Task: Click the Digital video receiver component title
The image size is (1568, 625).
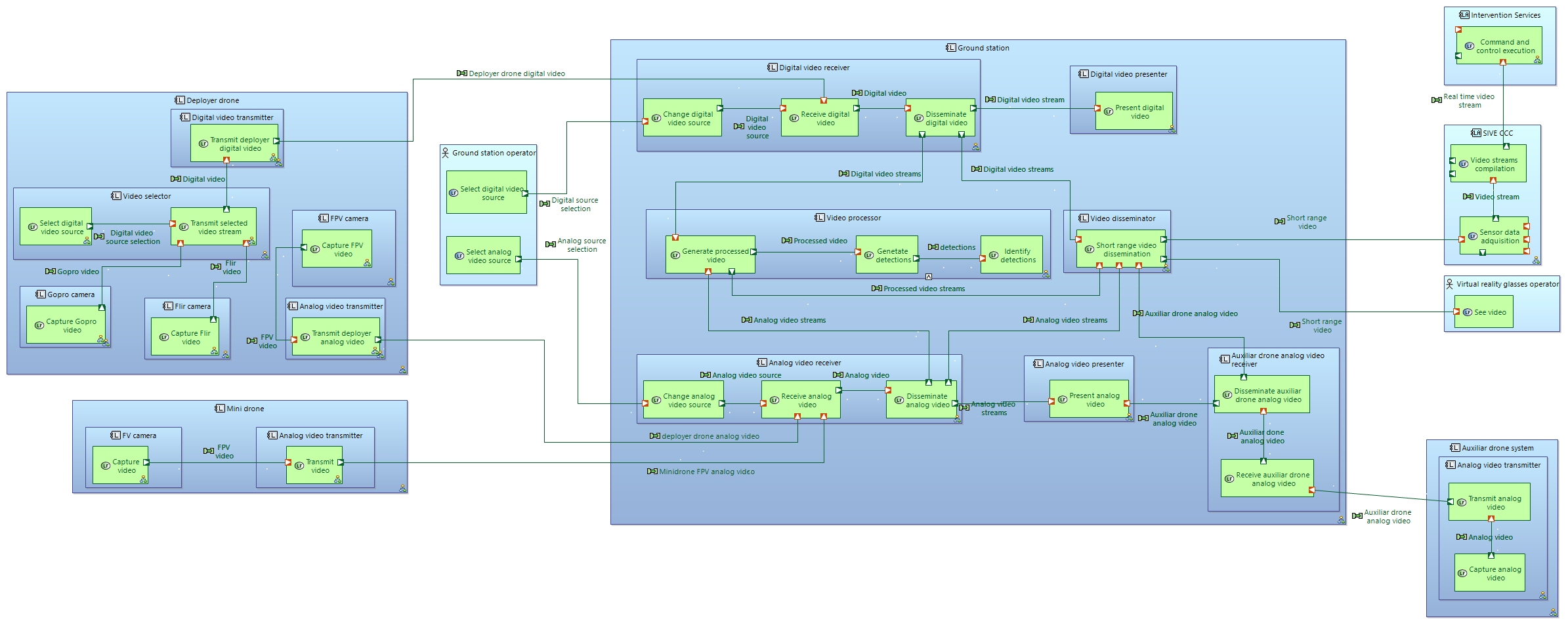Action: (x=814, y=68)
